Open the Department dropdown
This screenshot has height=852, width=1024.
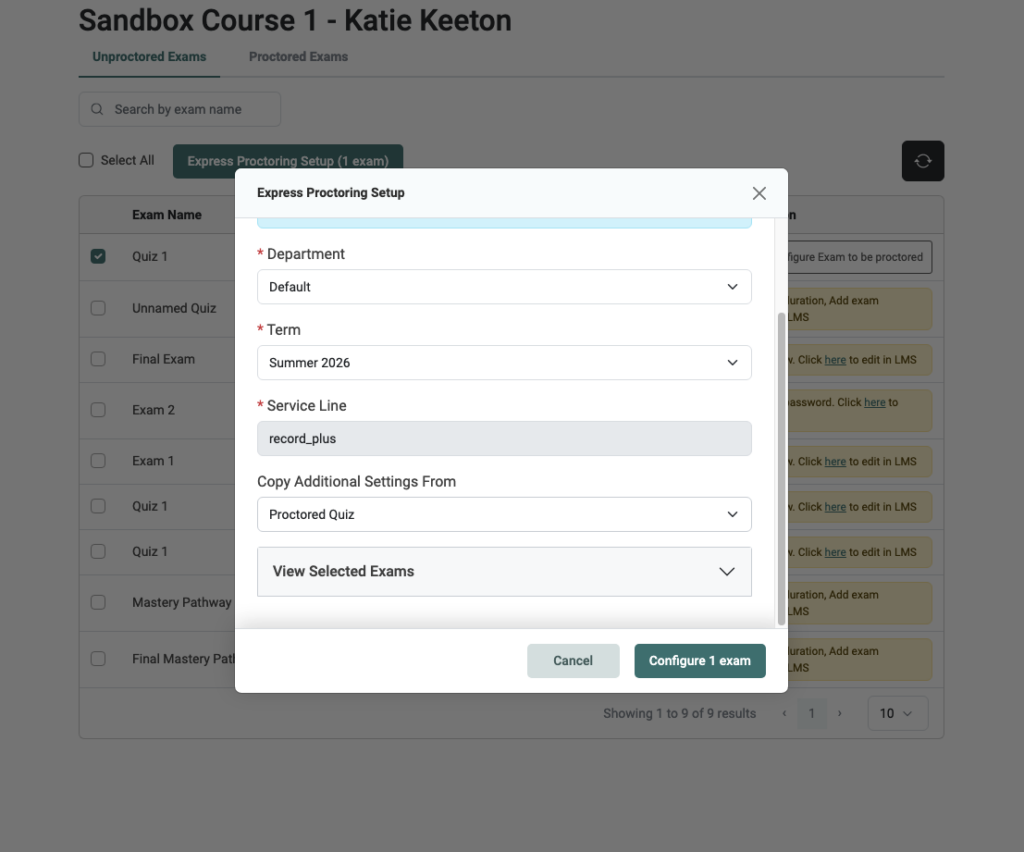(x=504, y=287)
